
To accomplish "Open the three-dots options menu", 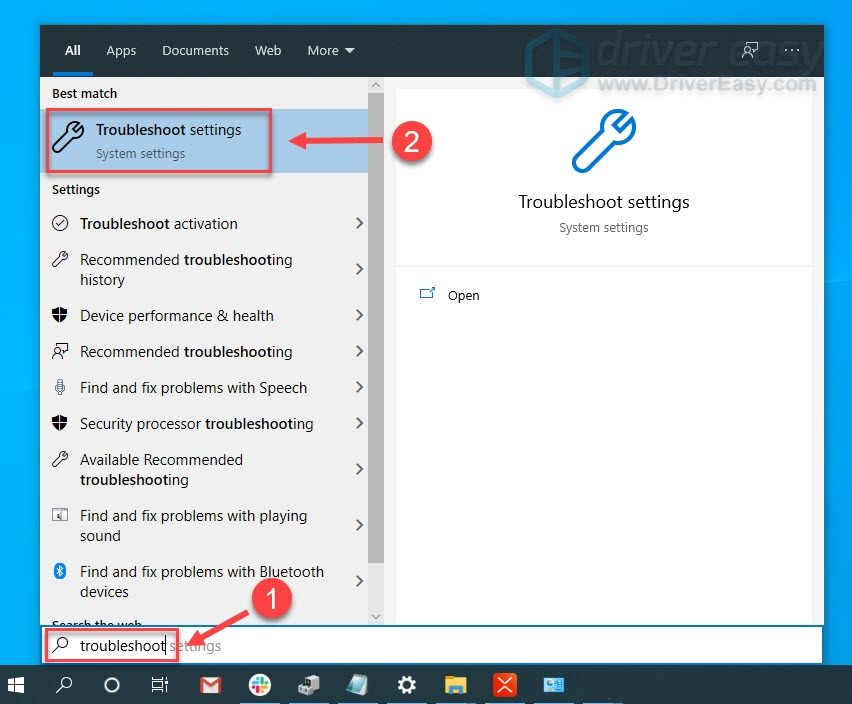I will coord(792,50).
